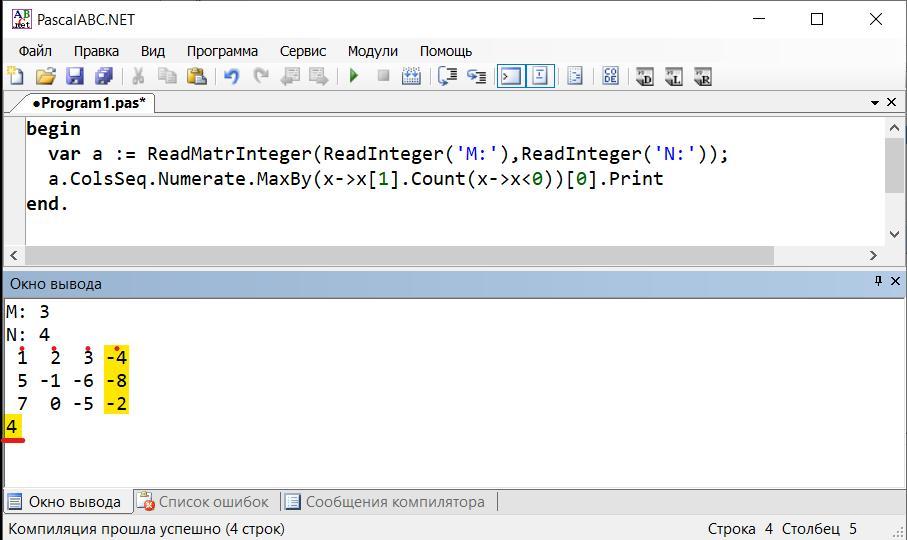Open the Программа menu
This screenshot has height=540, width=907.
[x=222, y=50]
